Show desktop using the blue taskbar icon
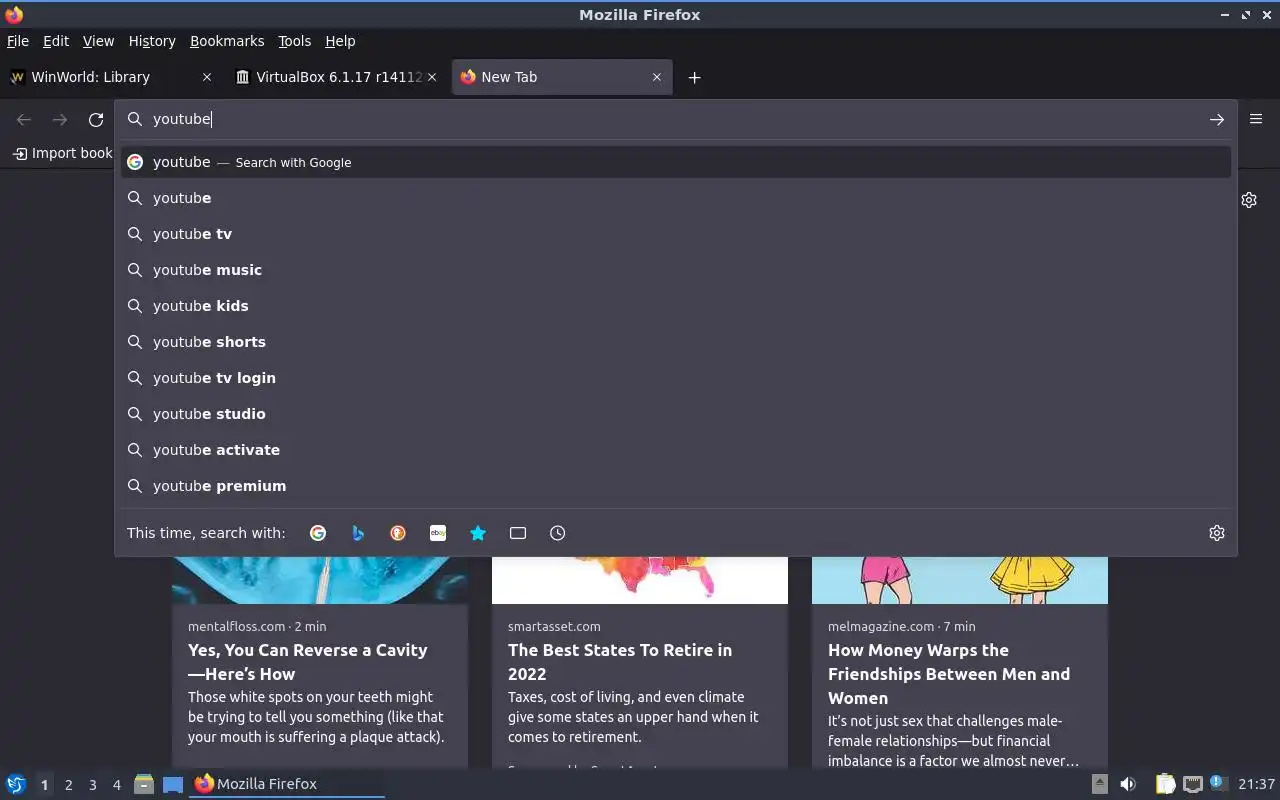The image size is (1280, 800). click(x=173, y=784)
